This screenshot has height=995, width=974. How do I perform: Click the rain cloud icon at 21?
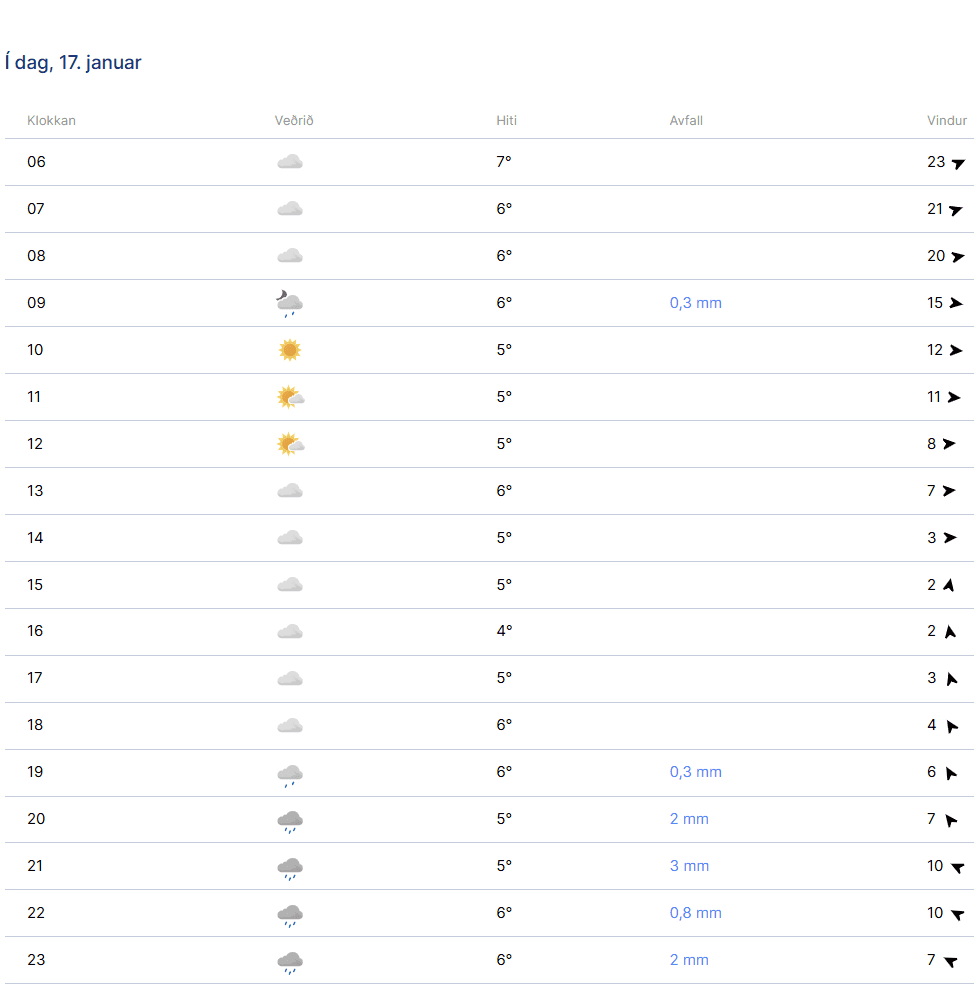[290, 868]
